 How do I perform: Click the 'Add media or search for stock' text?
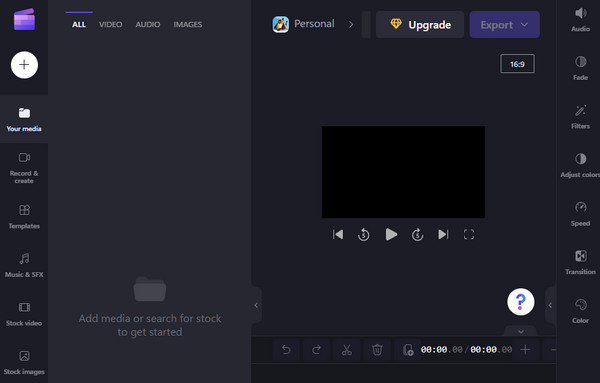150,325
